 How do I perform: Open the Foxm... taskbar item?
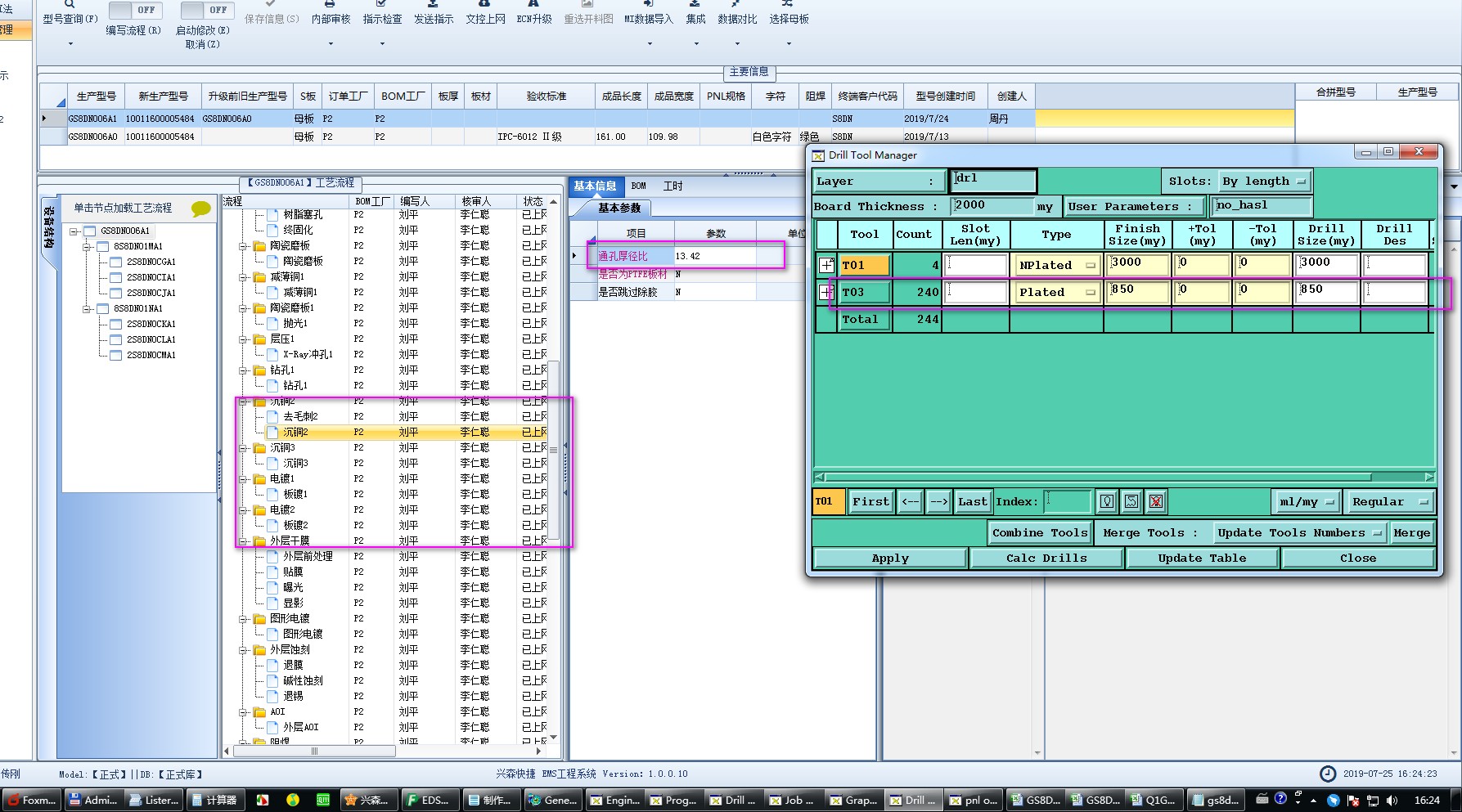31,800
